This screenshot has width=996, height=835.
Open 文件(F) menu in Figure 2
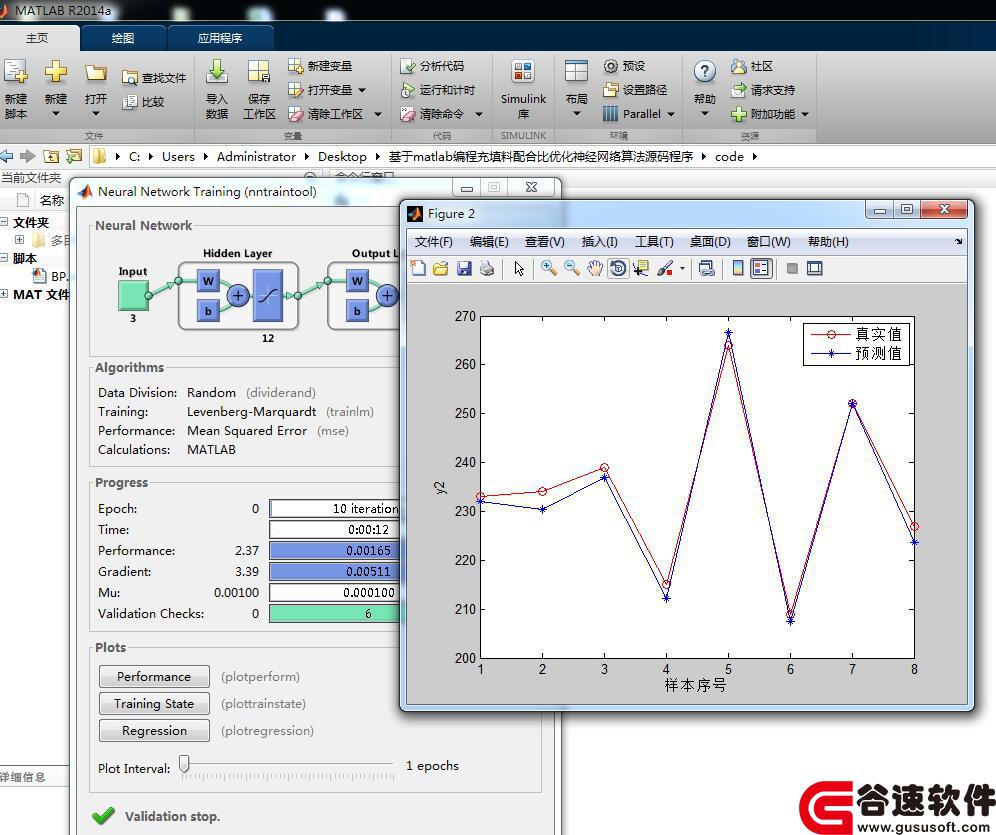(x=434, y=242)
